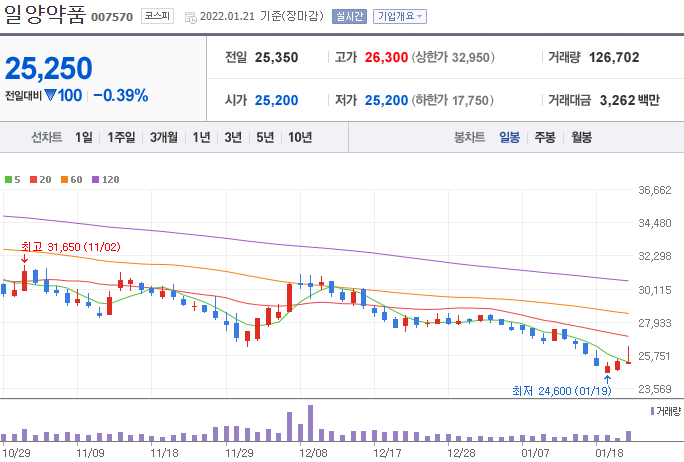Image resolution: width=684 pixels, height=462 pixels.
Task: Select the 1년 line chart tab
Action: (x=202, y=137)
